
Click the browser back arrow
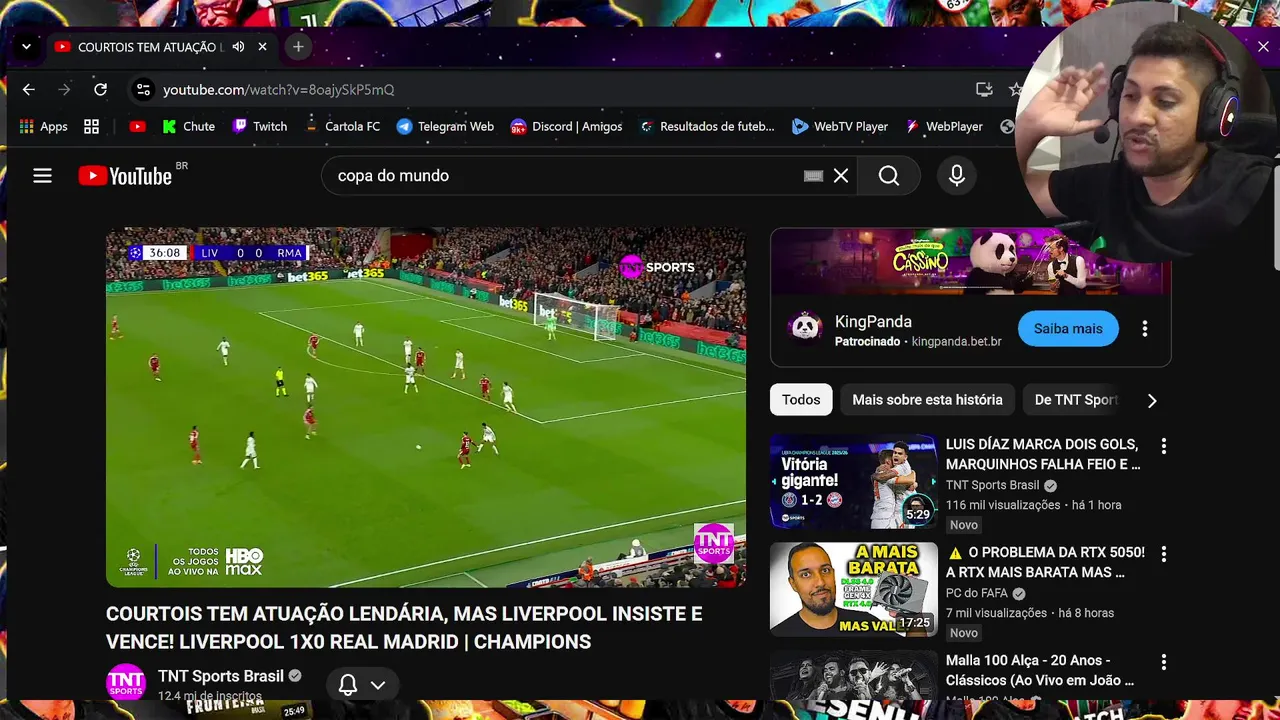(x=28, y=90)
